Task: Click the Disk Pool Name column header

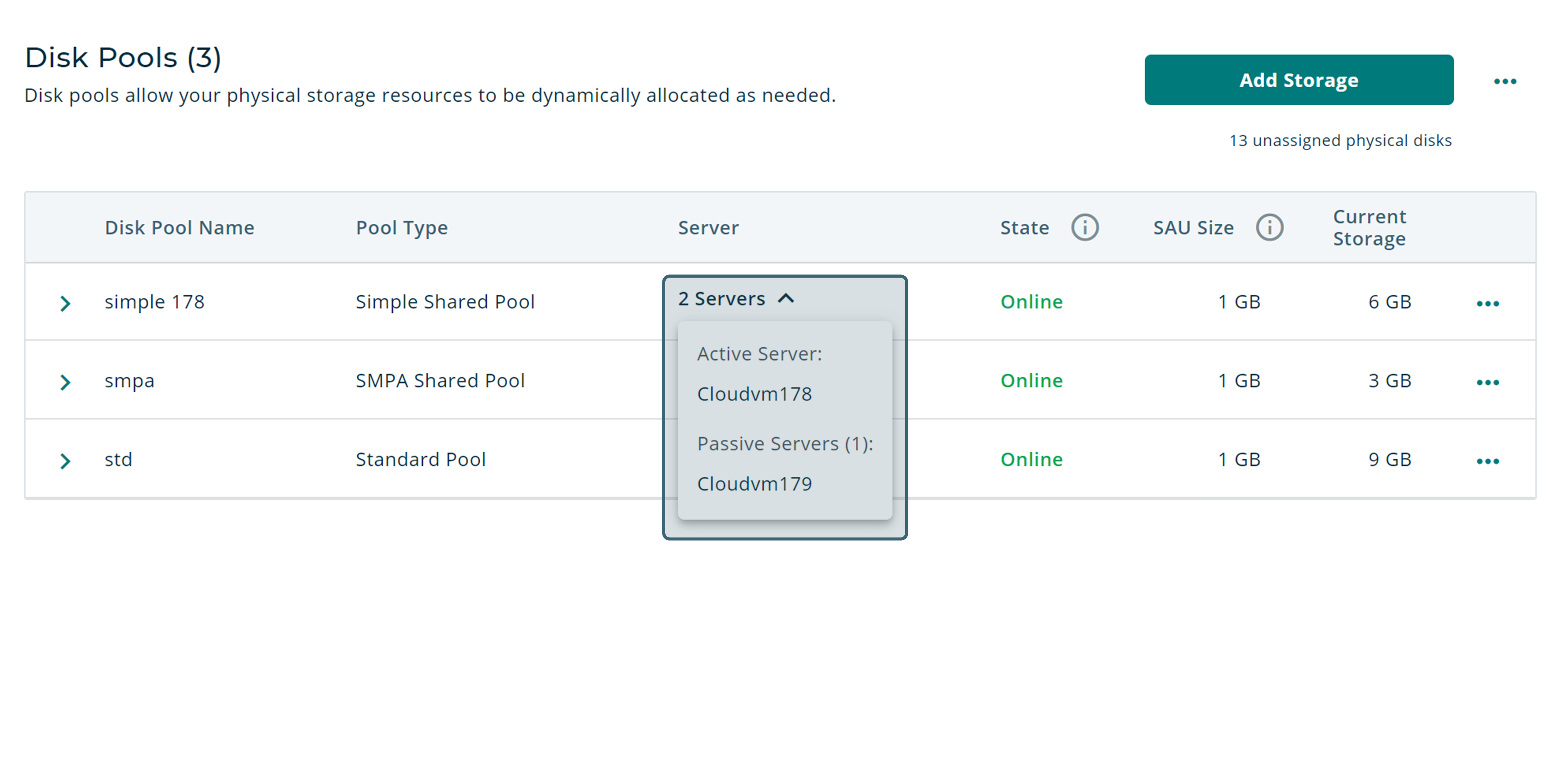Action: pos(179,228)
